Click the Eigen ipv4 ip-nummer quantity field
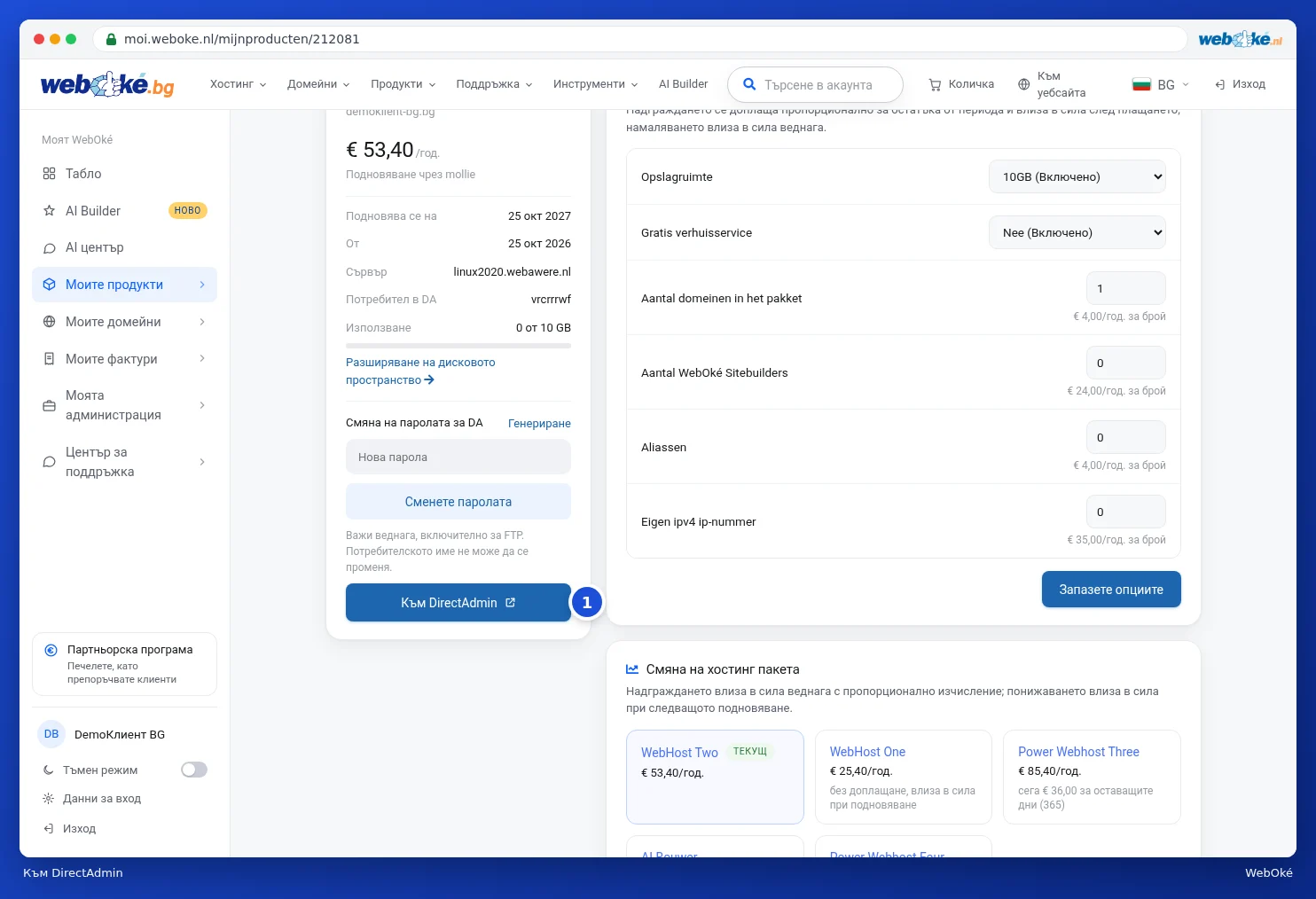1316x899 pixels. [x=1126, y=512]
